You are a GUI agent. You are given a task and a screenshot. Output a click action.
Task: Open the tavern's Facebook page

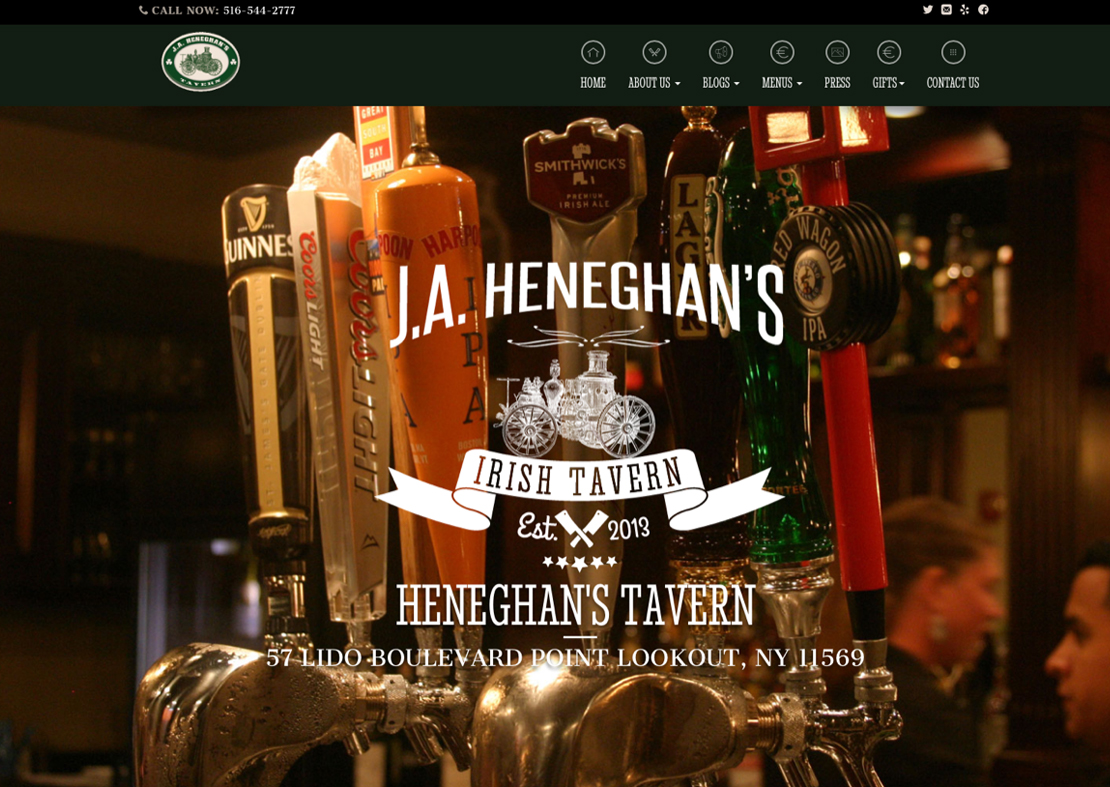point(981,10)
